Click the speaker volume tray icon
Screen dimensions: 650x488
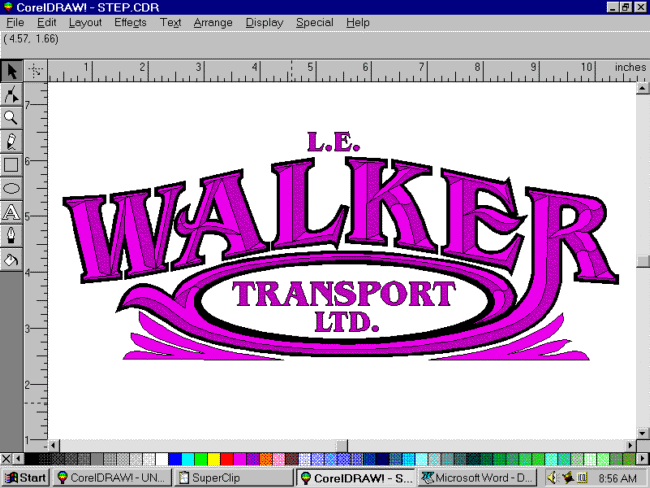[552, 478]
